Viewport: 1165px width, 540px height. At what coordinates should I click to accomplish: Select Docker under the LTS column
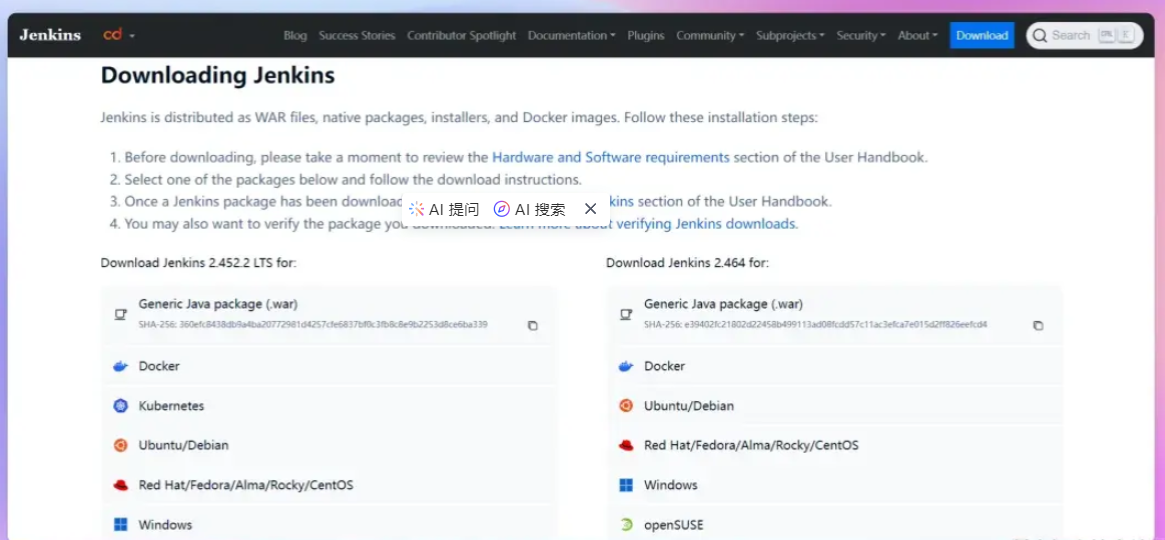(x=328, y=366)
